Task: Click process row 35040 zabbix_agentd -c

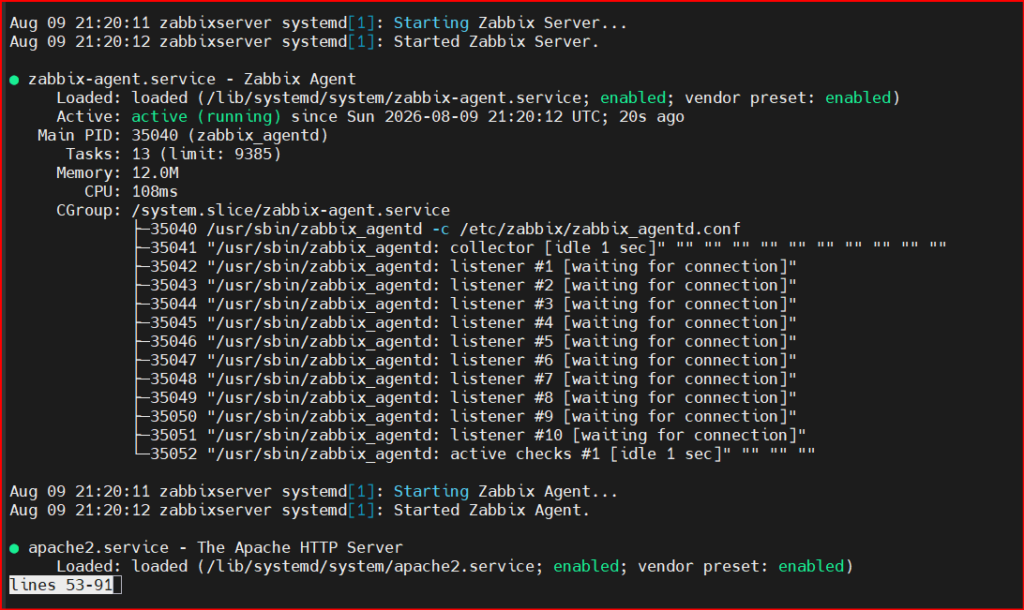Action: tap(438, 229)
